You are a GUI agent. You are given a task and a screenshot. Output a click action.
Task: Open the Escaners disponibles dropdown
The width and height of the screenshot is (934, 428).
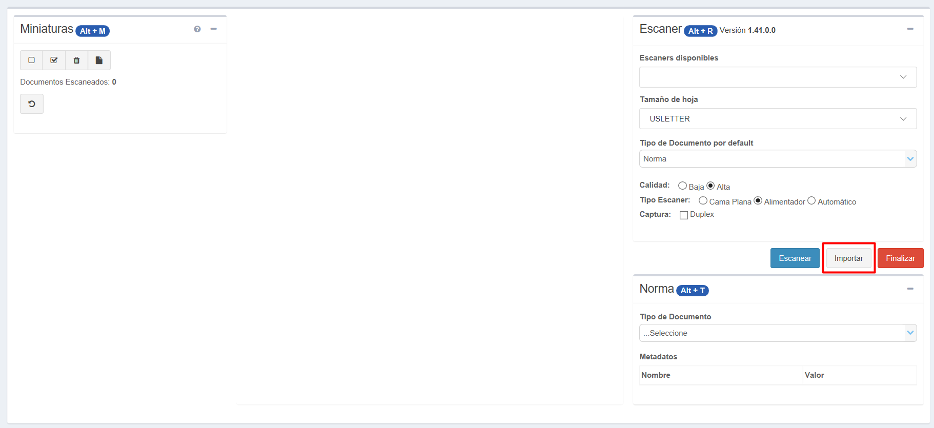(x=777, y=77)
